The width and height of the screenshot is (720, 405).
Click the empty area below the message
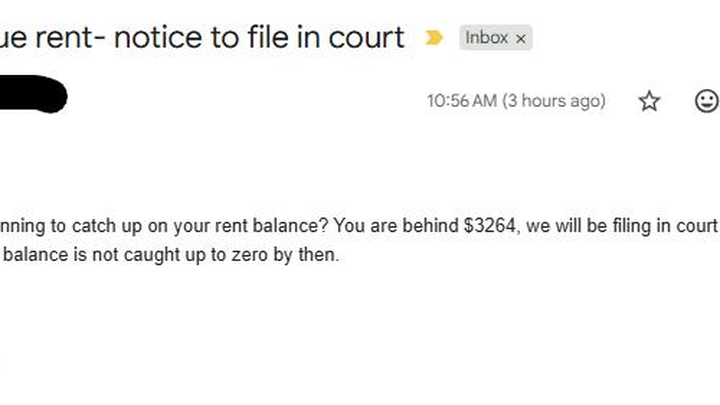coord(360,340)
